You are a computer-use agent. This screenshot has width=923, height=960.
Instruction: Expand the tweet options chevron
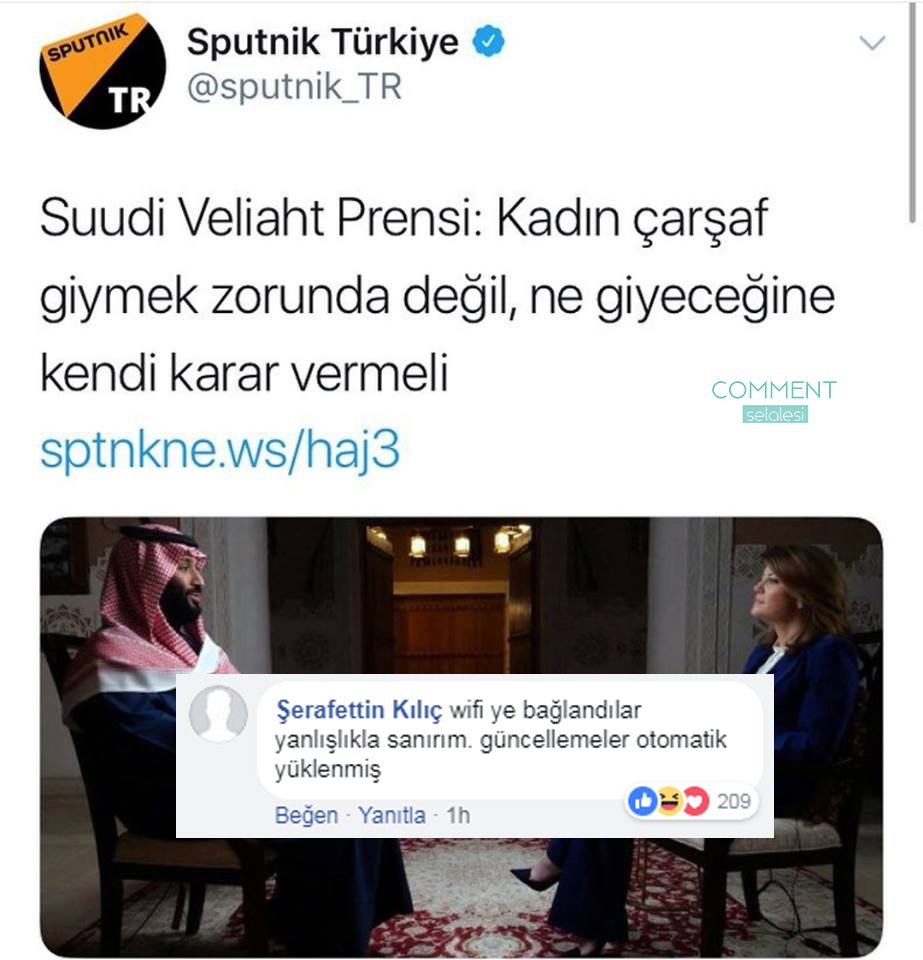click(872, 42)
